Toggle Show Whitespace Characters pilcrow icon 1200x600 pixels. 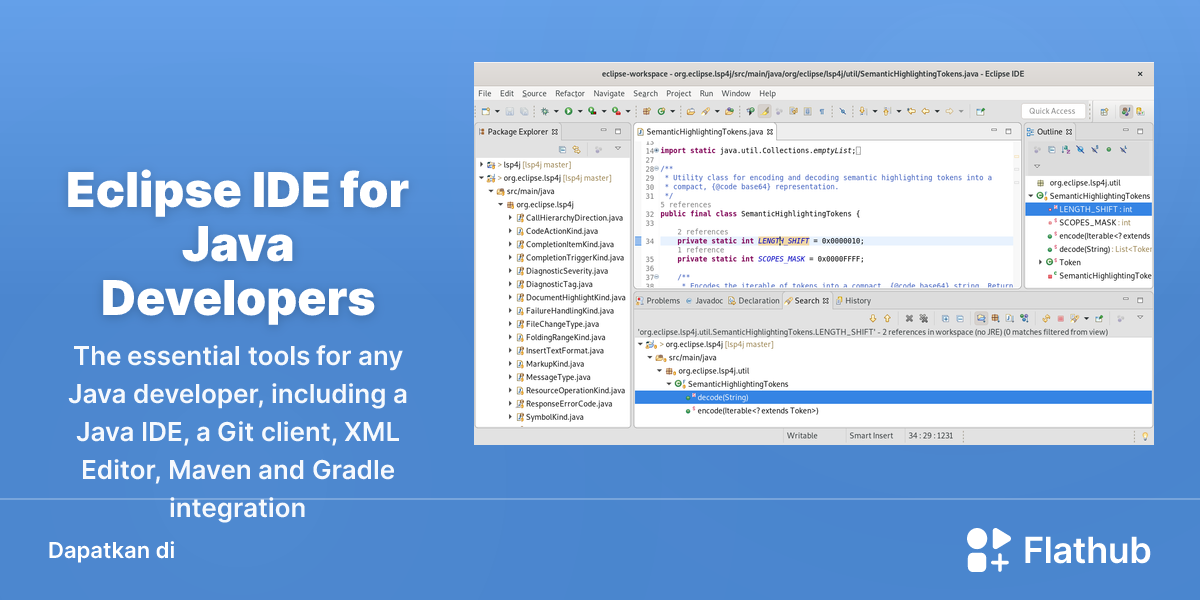pos(822,111)
